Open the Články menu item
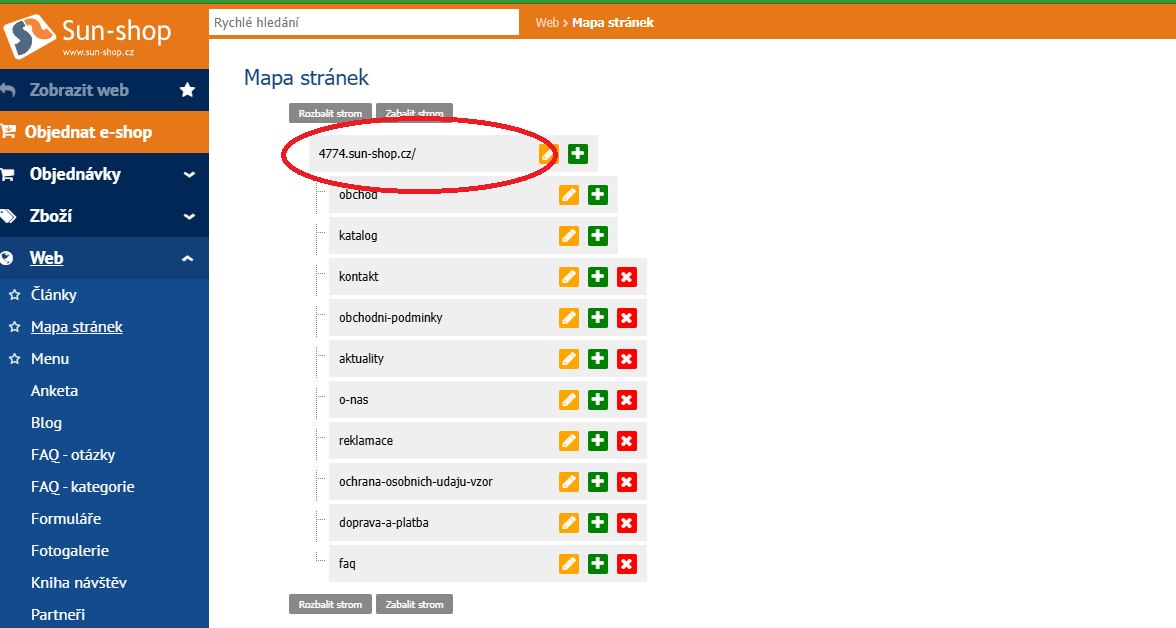The image size is (1176, 628). click(x=54, y=295)
